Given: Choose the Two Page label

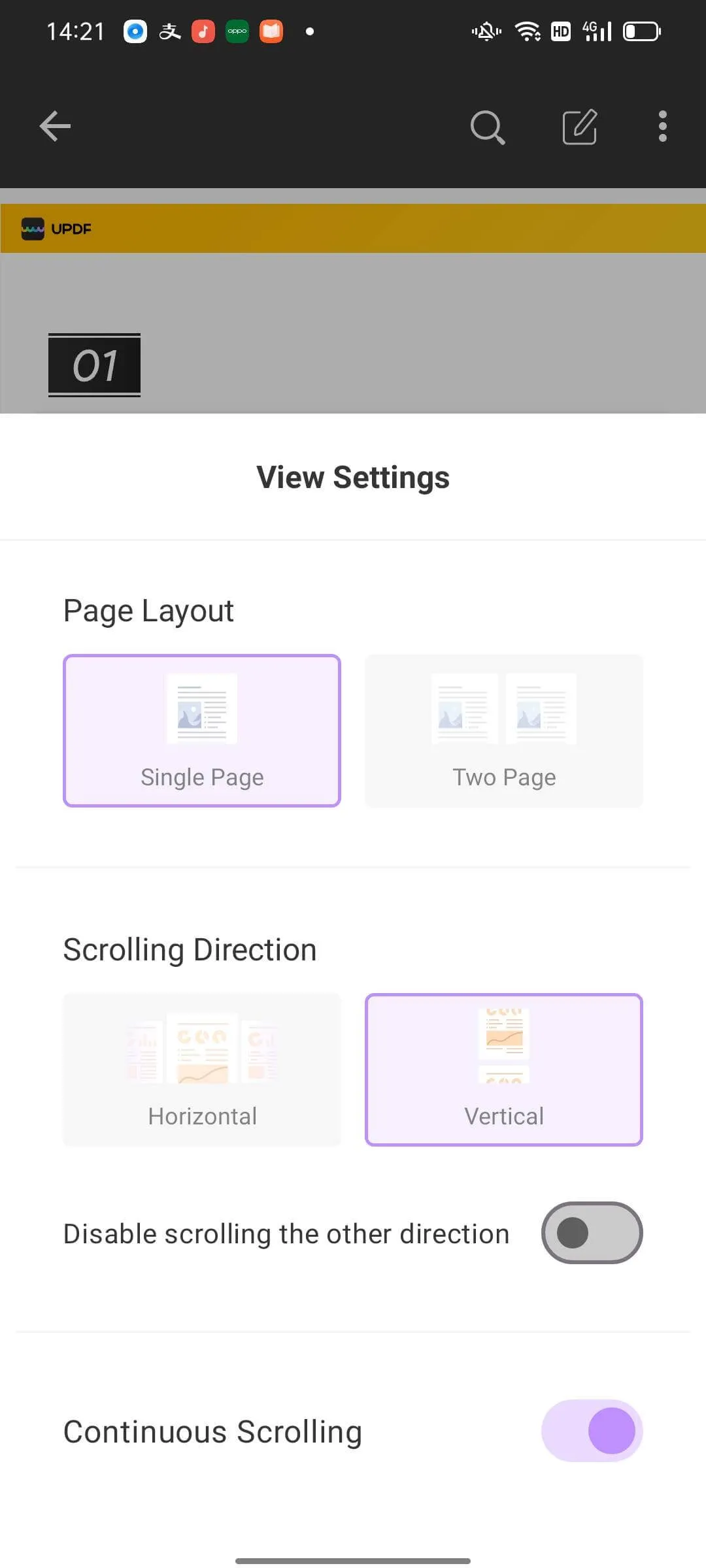Looking at the screenshot, I should pos(504,777).
